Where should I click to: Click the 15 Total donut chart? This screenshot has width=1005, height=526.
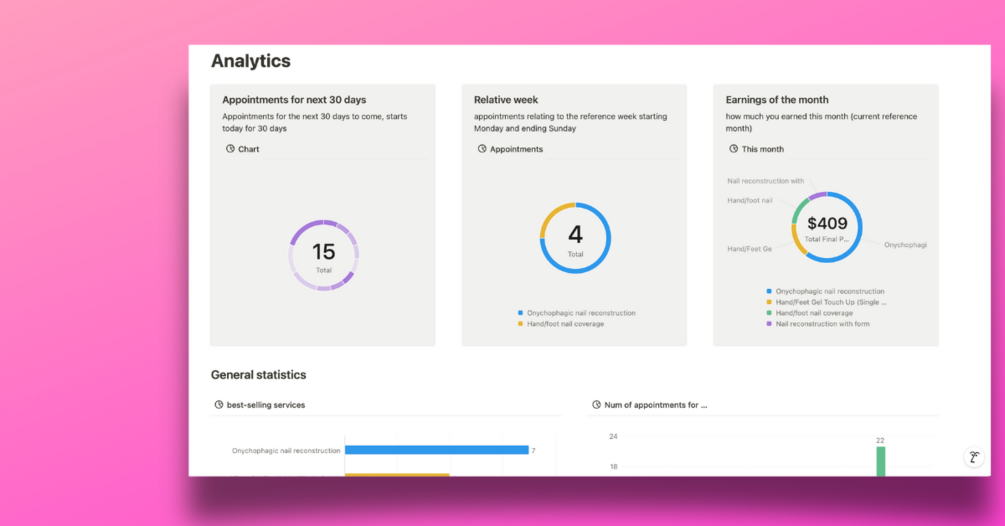324,255
